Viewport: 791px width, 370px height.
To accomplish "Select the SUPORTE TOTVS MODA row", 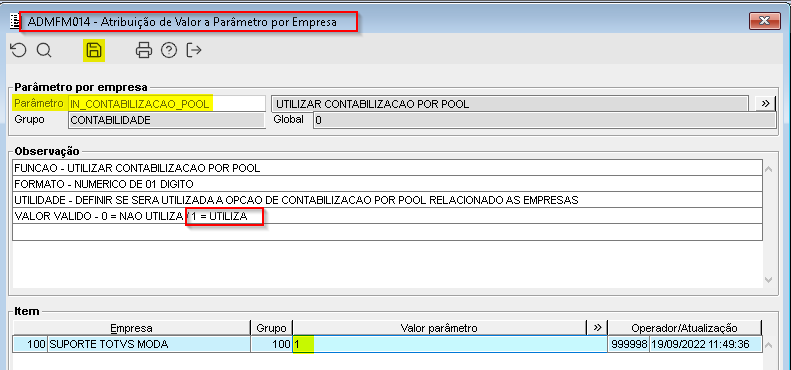I will click(387, 344).
